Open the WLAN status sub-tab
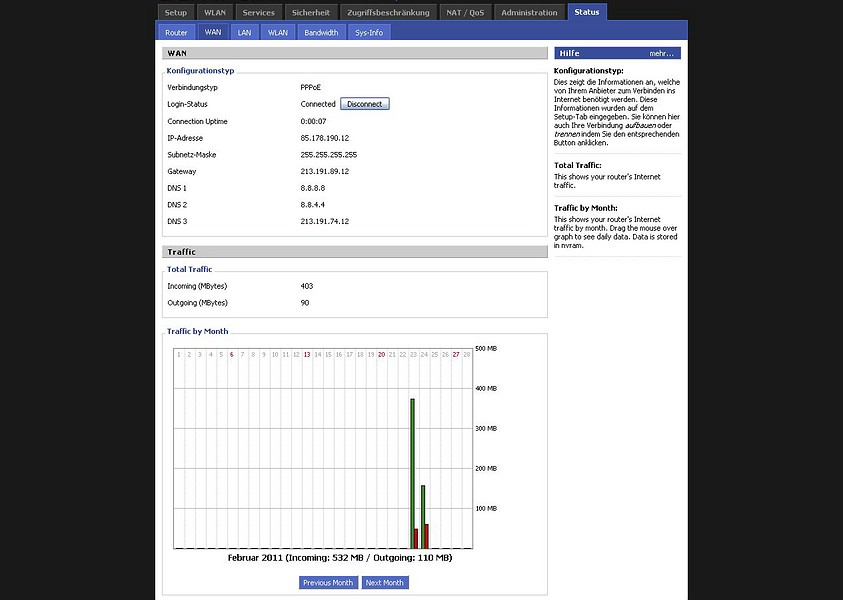Screen dimensions: 843x600 (278, 32)
